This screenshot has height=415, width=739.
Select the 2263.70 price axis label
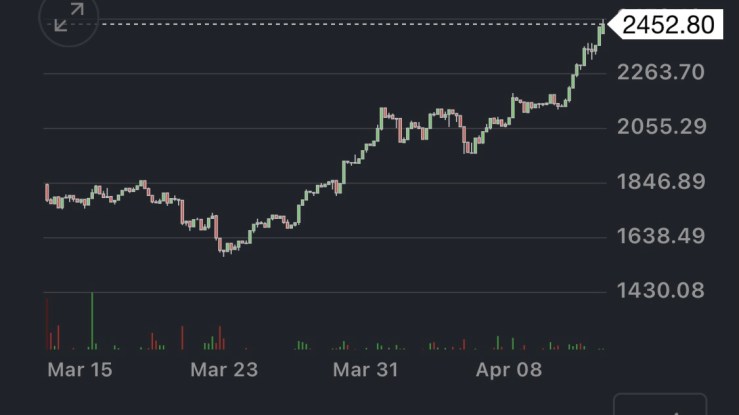662,72
